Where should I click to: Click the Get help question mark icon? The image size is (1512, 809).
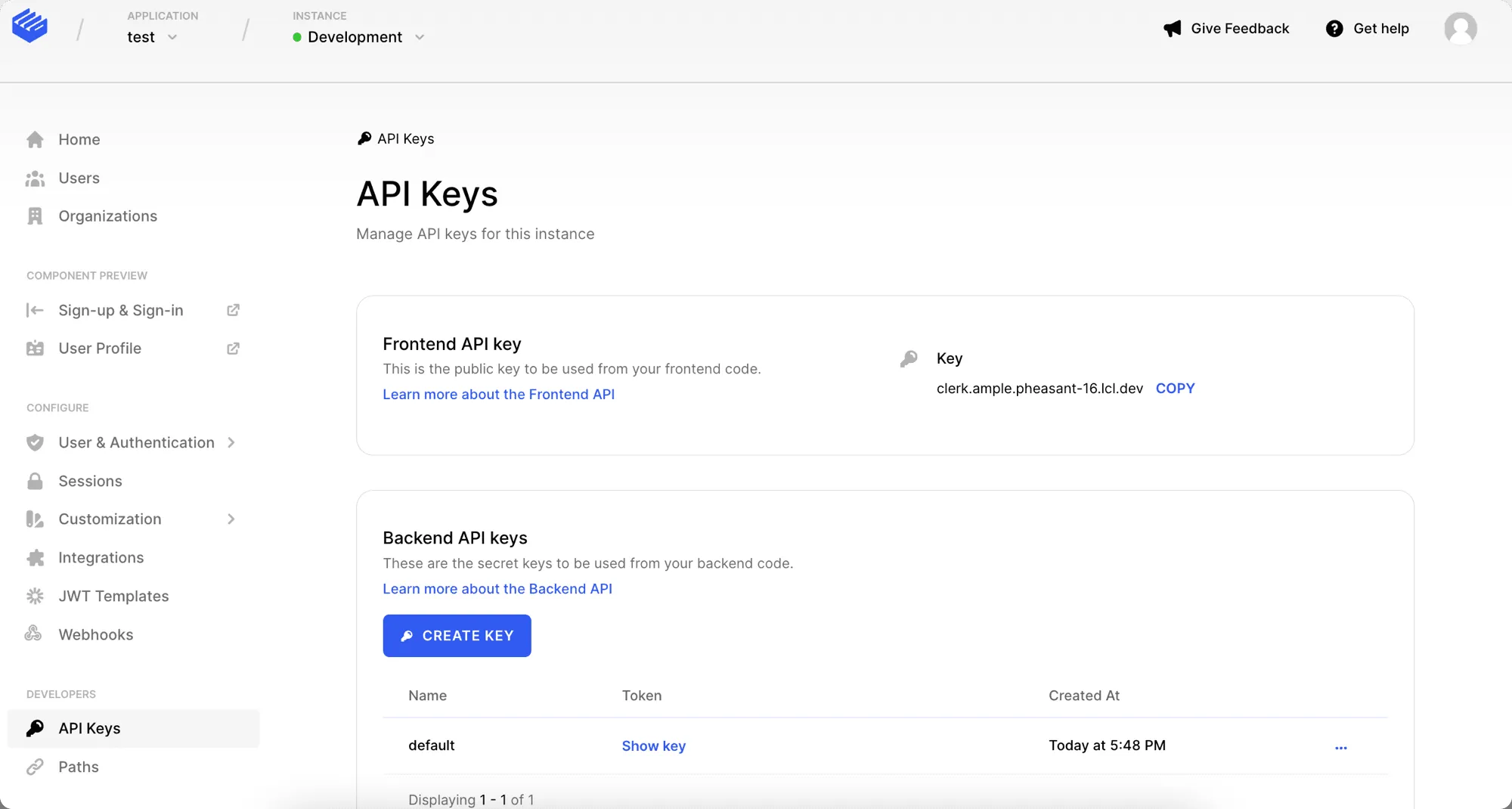click(x=1334, y=29)
